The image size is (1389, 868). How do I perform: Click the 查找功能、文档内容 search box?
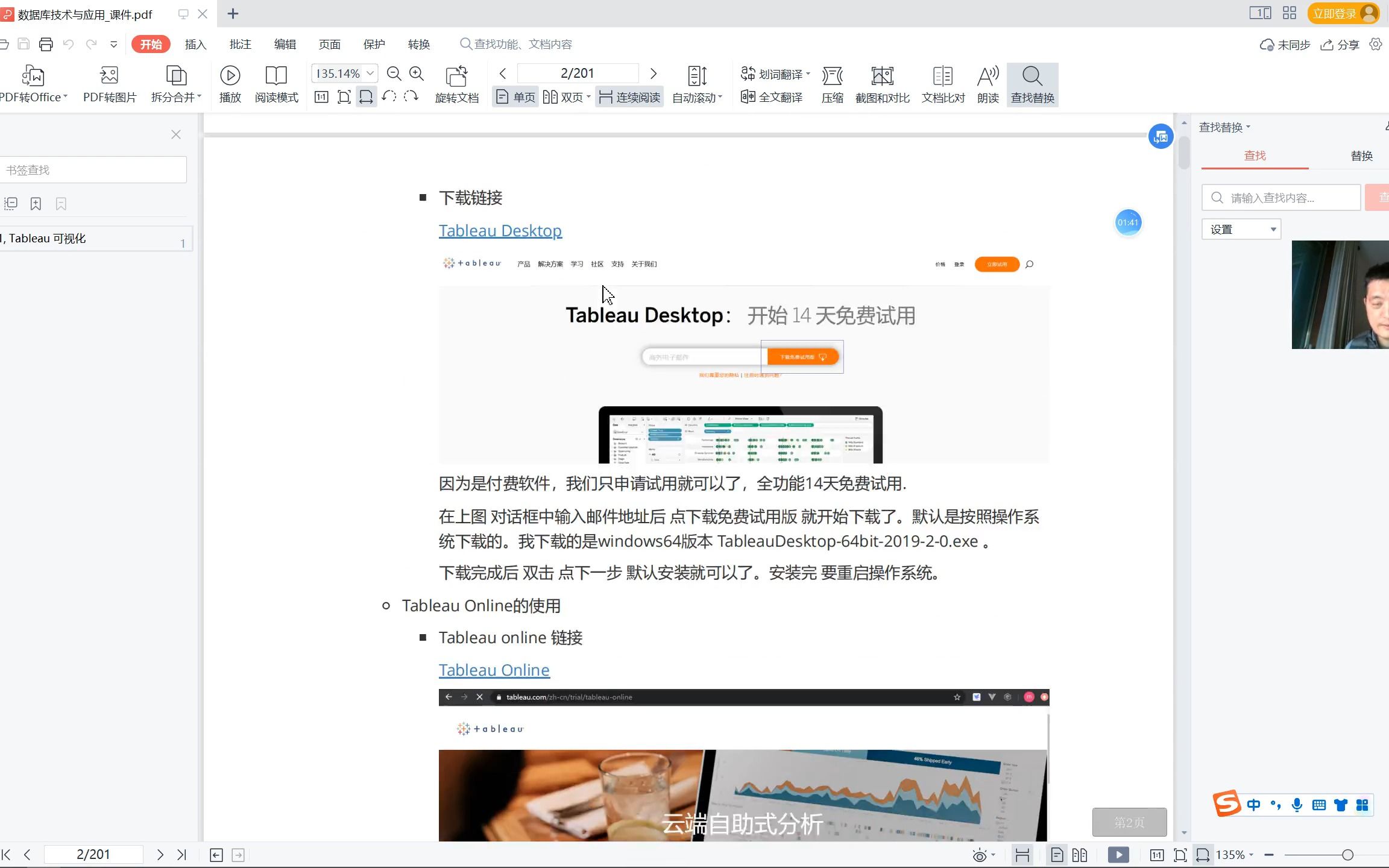tap(516, 44)
